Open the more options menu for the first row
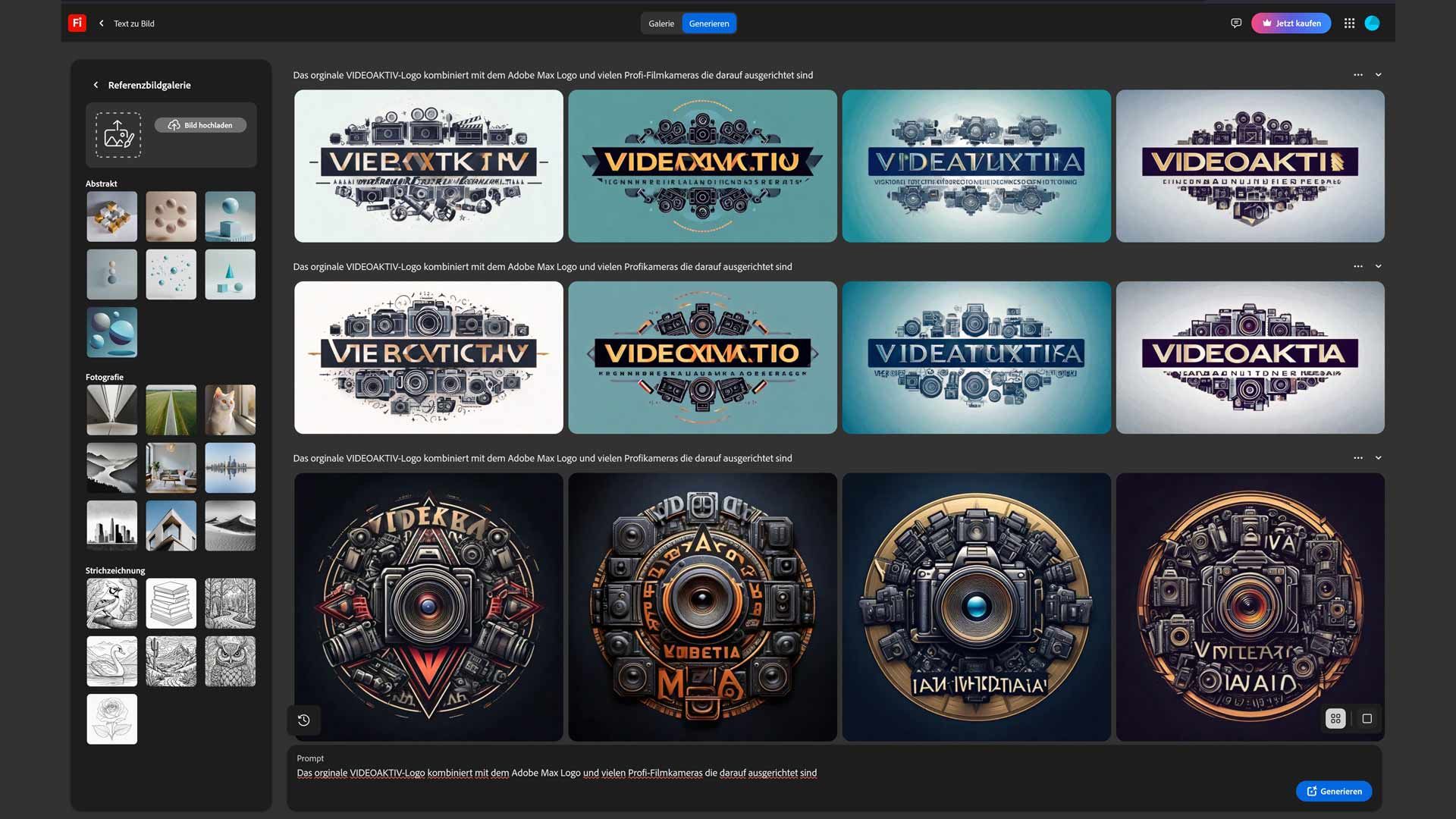The width and height of the screenshot is (1456, 819). pos(1357,74)
